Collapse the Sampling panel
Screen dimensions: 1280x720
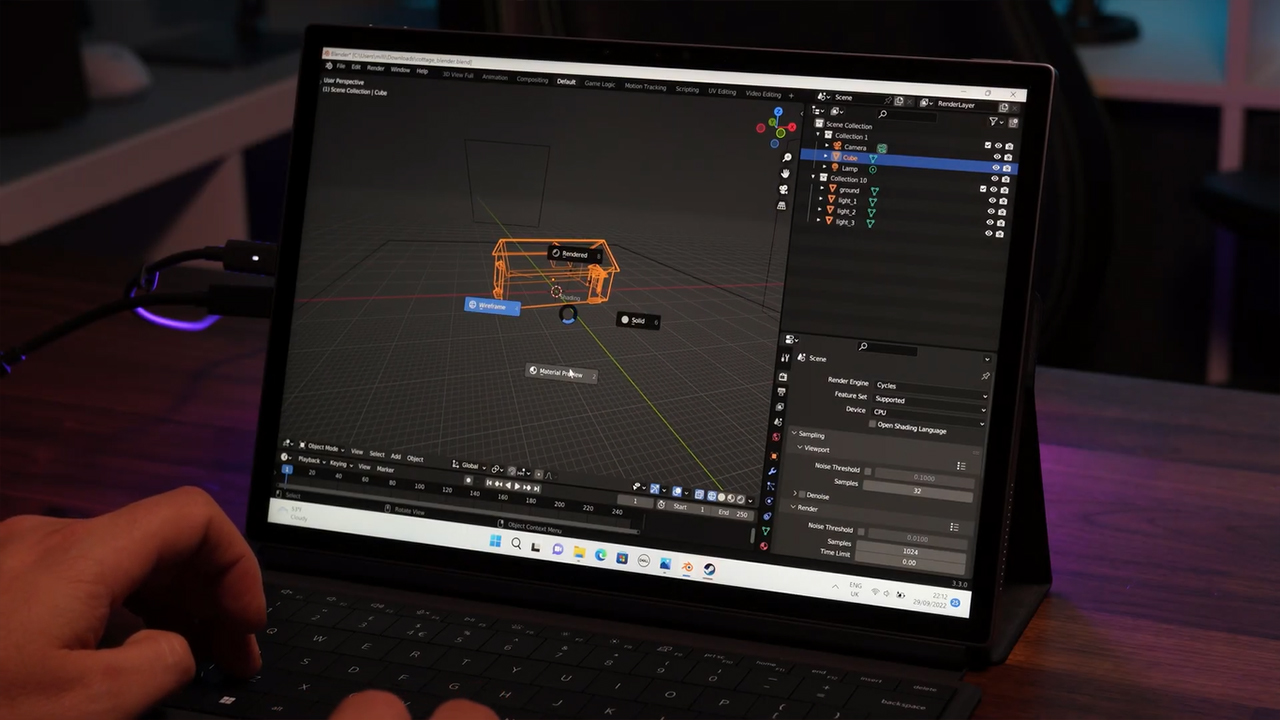[x=794, y=434]
